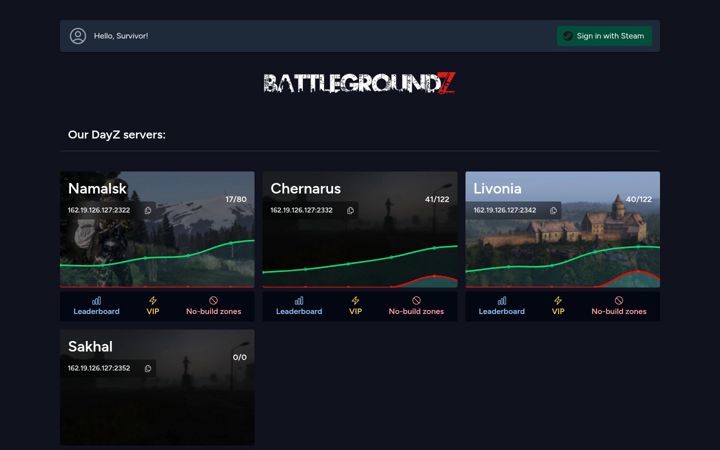Open the Namalsk VIP link
Viewport: 720px width, 450px height.
[x=152, y=306]
